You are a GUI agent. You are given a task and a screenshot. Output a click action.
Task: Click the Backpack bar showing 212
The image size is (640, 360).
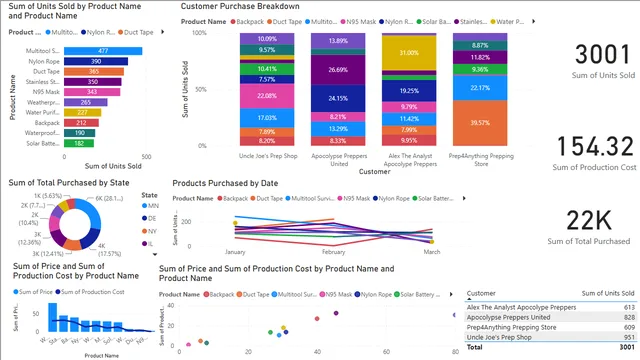(x=81, y=123)
